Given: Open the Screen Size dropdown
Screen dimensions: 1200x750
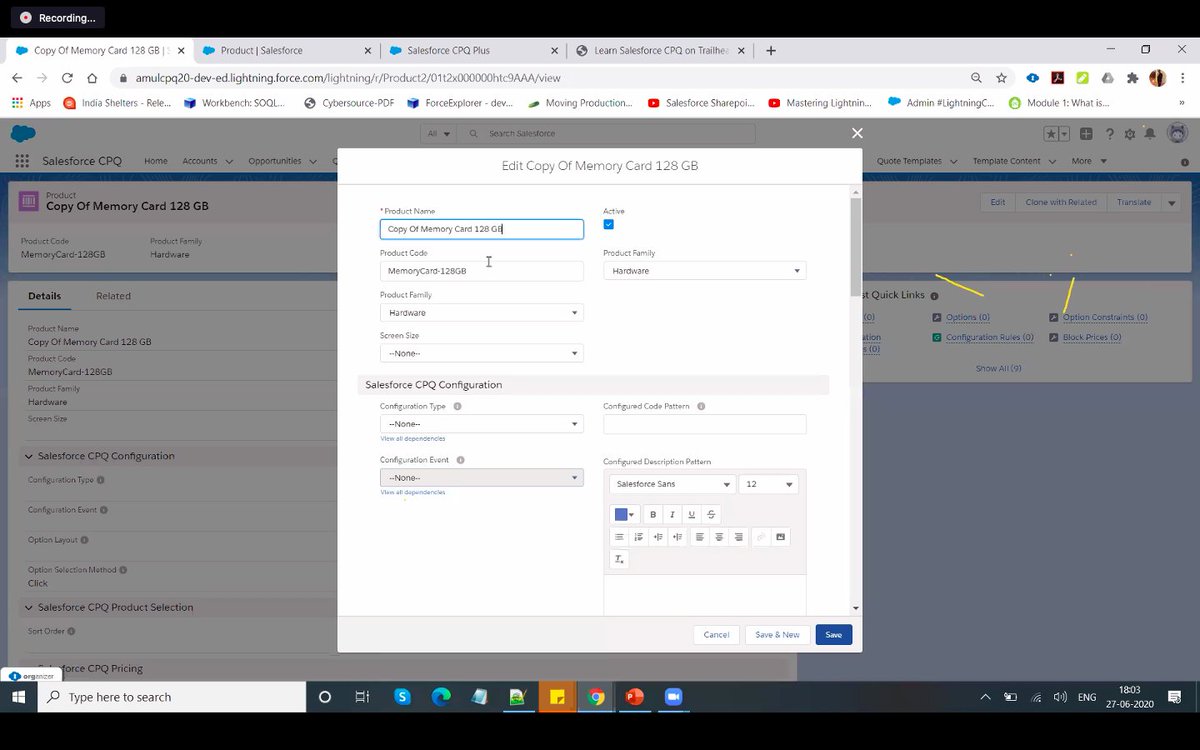Looking at the screenshot, I should point(481,353).
